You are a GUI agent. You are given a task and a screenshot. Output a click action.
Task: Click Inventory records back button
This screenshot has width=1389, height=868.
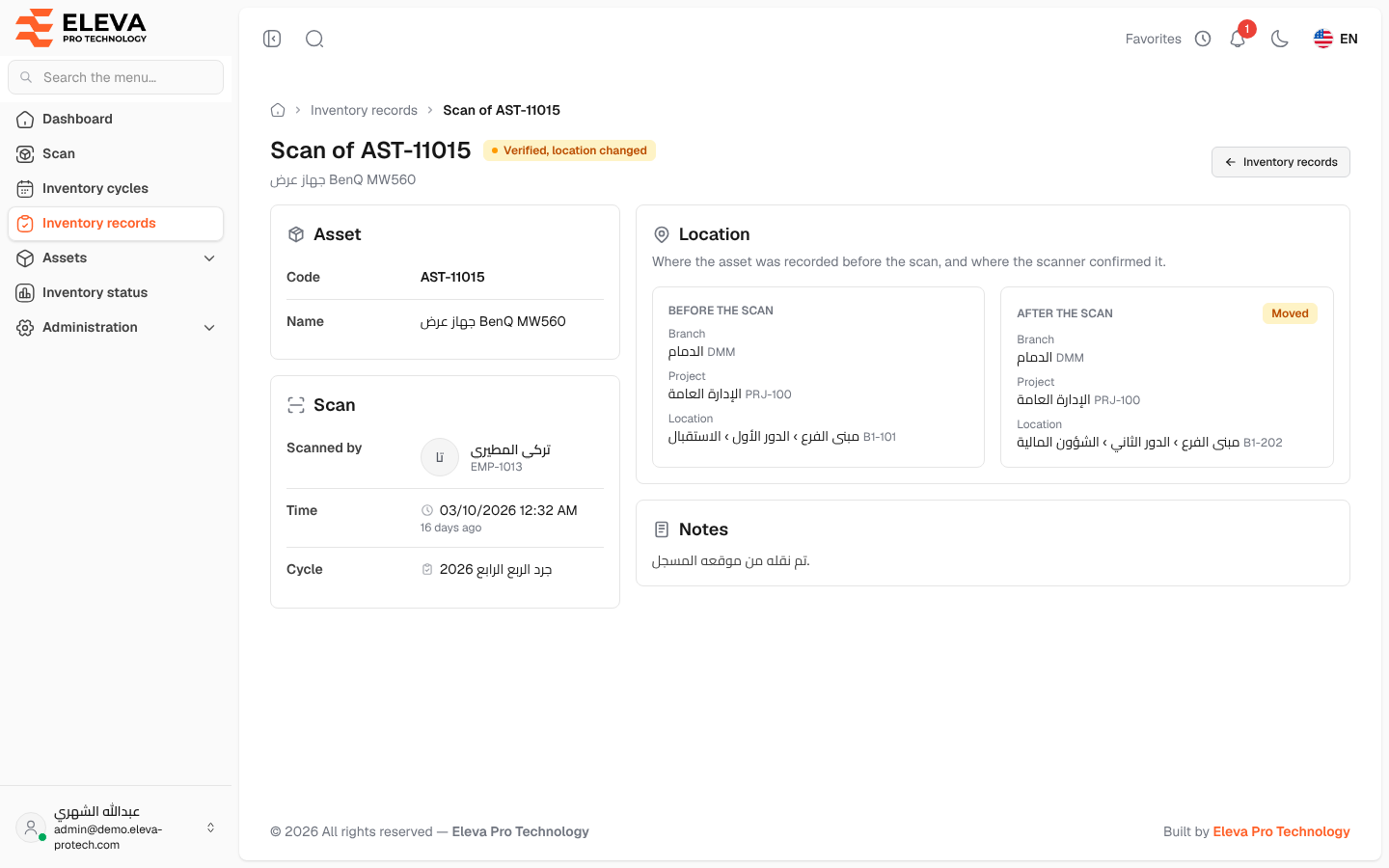coord(1280,162)
